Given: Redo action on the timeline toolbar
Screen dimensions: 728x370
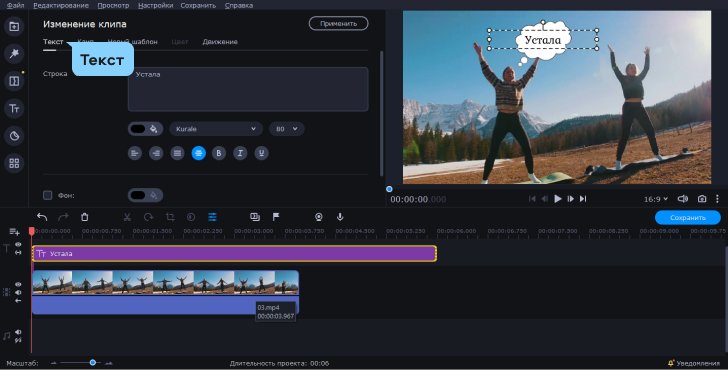Looking at the screenshot, I should coord(63,217).
